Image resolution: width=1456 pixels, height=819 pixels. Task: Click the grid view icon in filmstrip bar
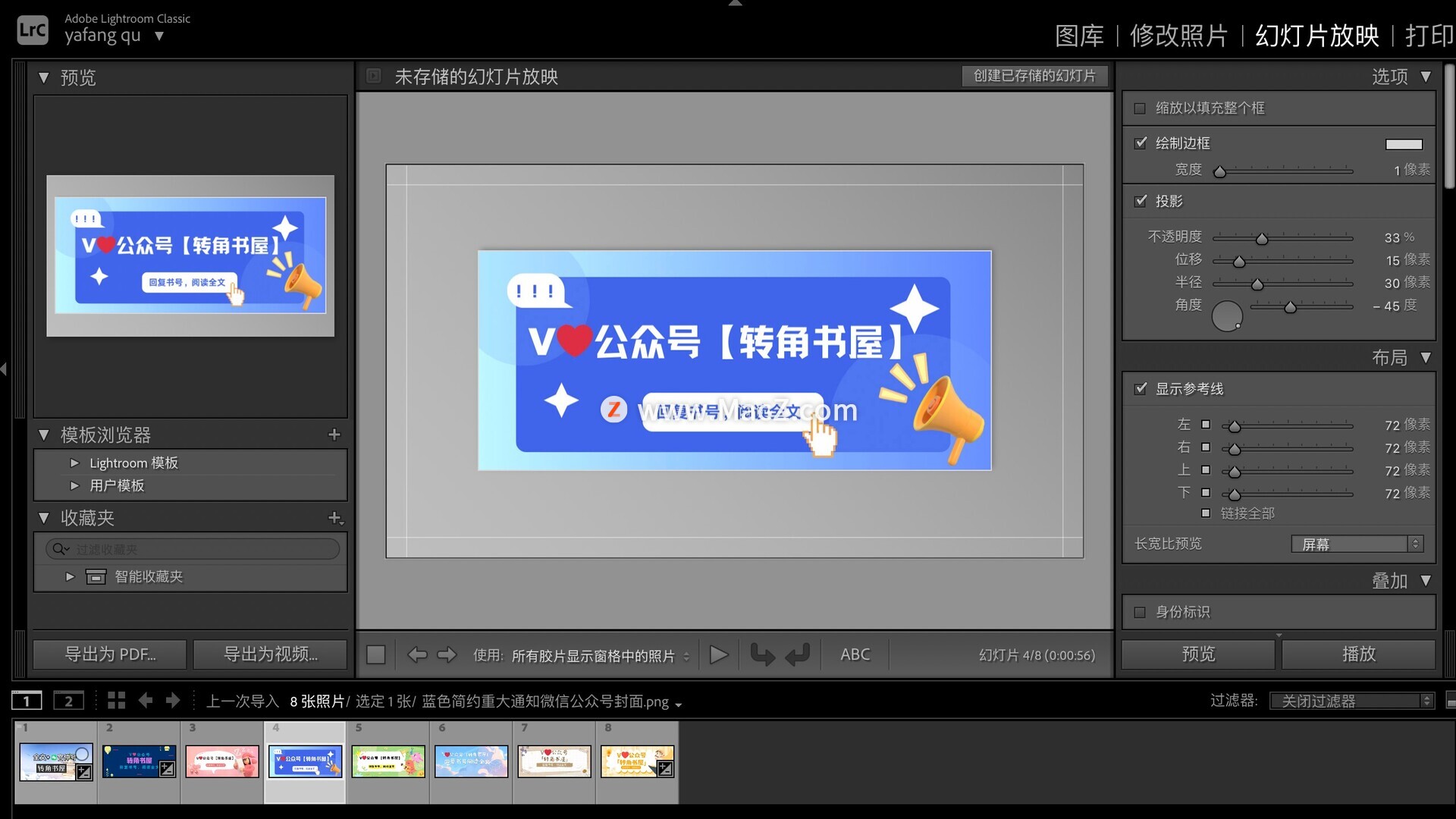116,700
